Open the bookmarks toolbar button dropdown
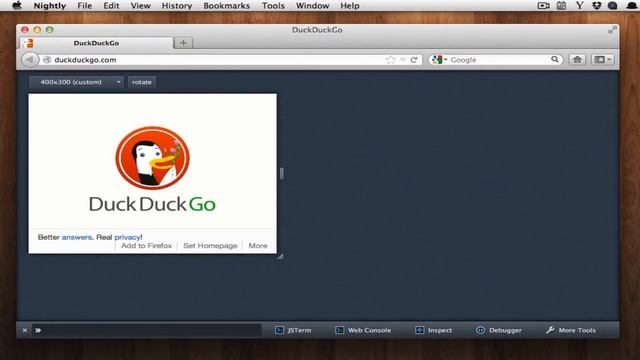 pyautogui.click(x=602, y=60)
